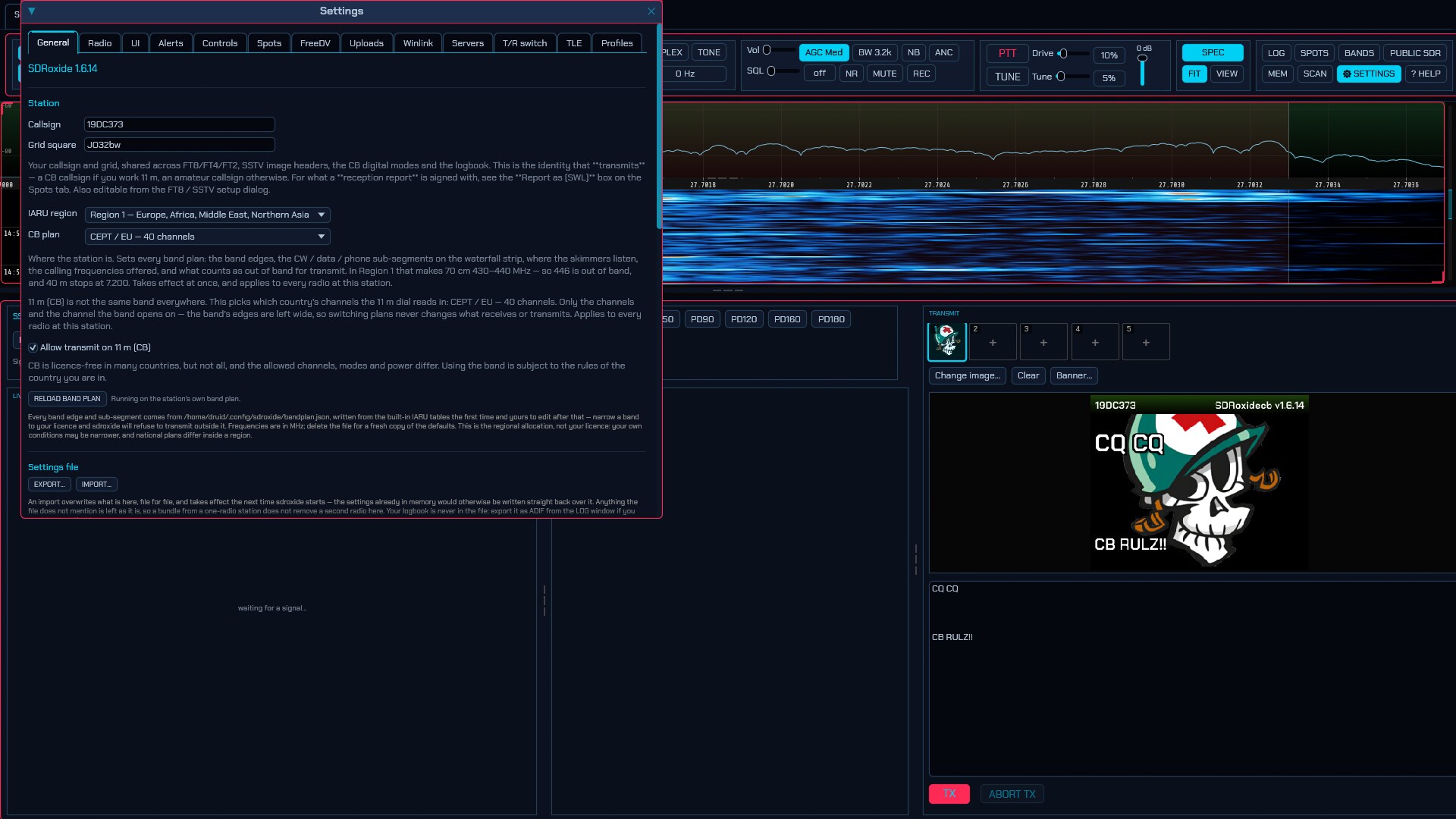
Task: Click the ABORT TX button
Action: tap(1012, 794)
